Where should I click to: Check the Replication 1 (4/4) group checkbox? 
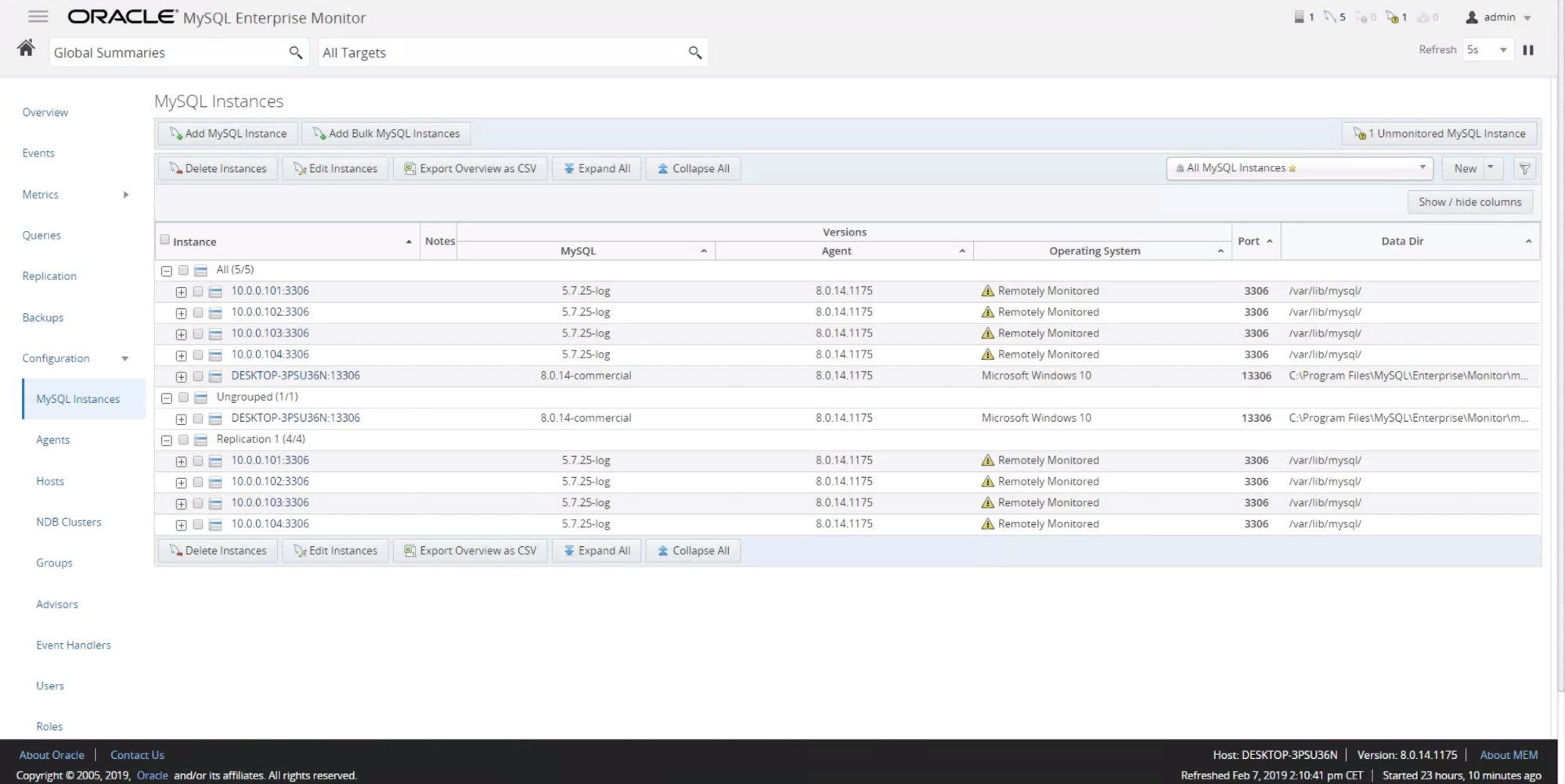pos(183,440)
